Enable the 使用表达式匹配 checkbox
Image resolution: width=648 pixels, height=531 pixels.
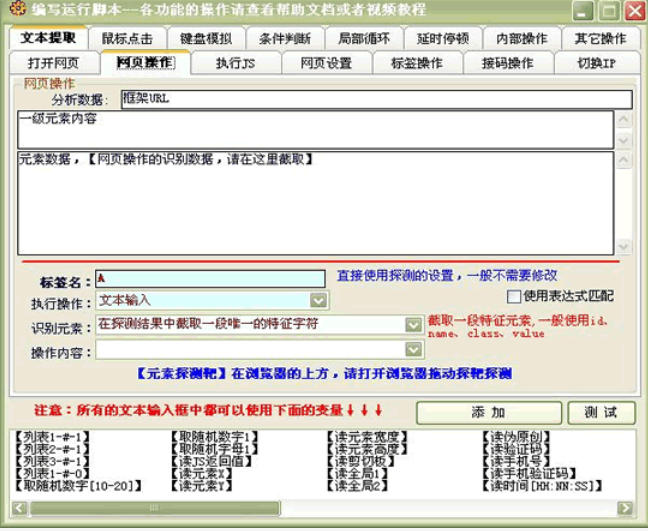tap(514, 296)
